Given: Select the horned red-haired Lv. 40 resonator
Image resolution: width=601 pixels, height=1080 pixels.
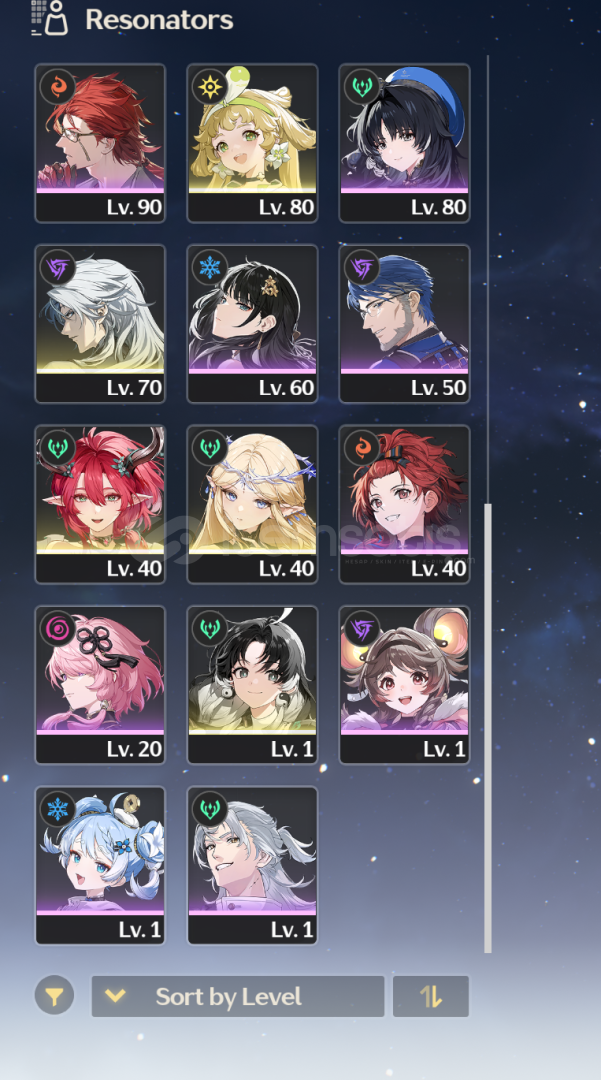Looking at the screenshot, I should click(x=101, y=504).
